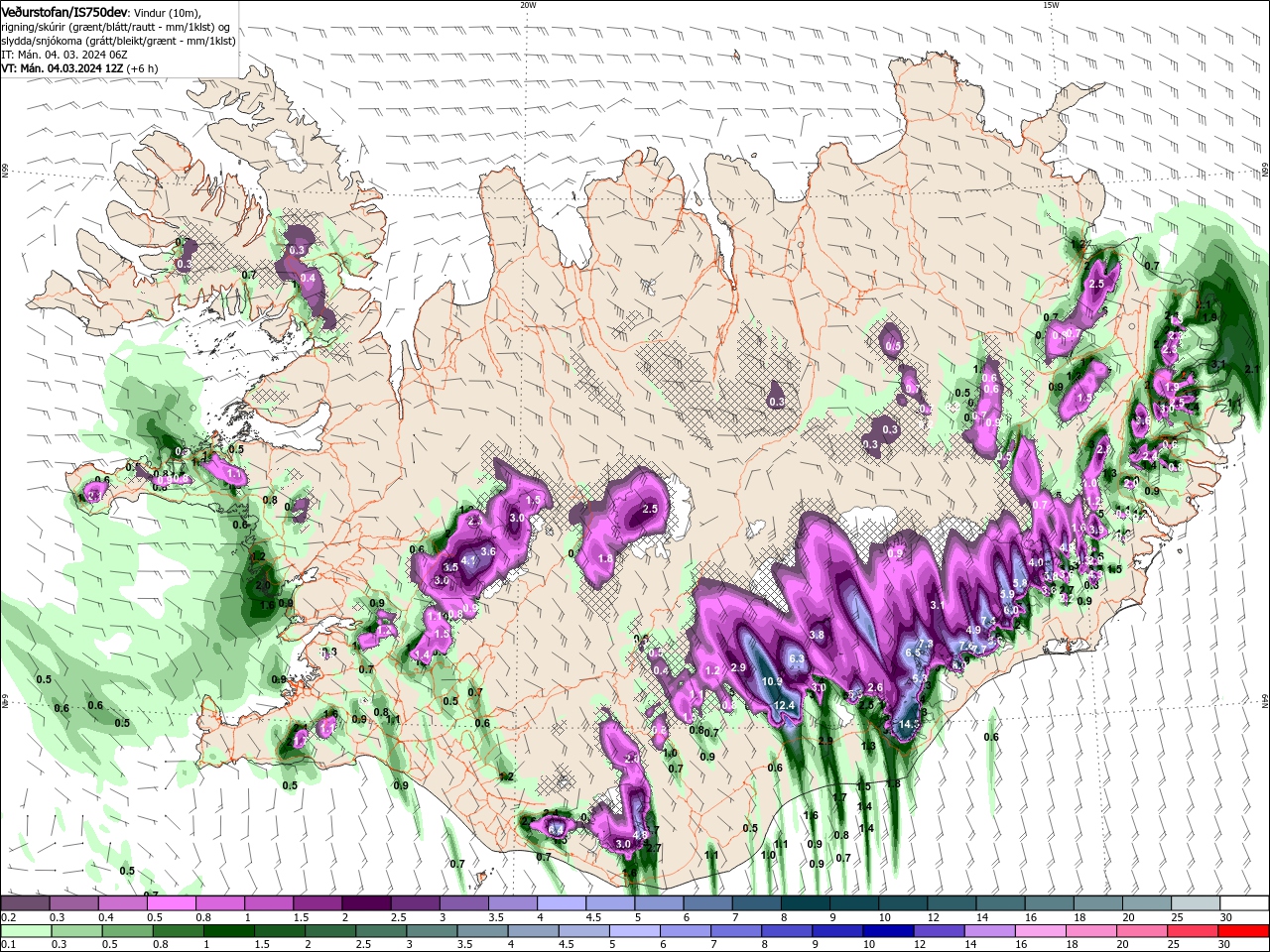The height and width of the screenshot is (952, 1270).
Task: Click the 20W longitude label at top
Action: click(x=528, y=5)
